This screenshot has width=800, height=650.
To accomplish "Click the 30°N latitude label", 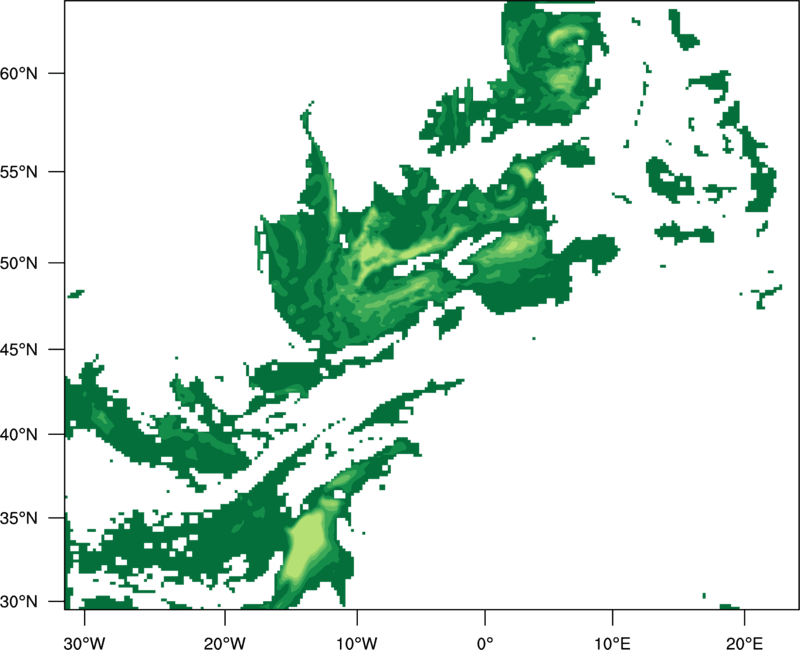I will (18, 602).
